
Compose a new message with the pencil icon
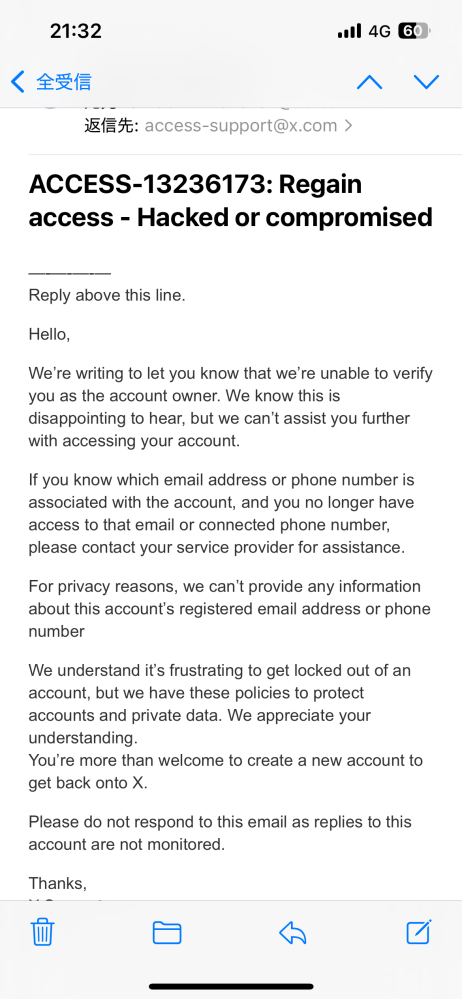419,932
